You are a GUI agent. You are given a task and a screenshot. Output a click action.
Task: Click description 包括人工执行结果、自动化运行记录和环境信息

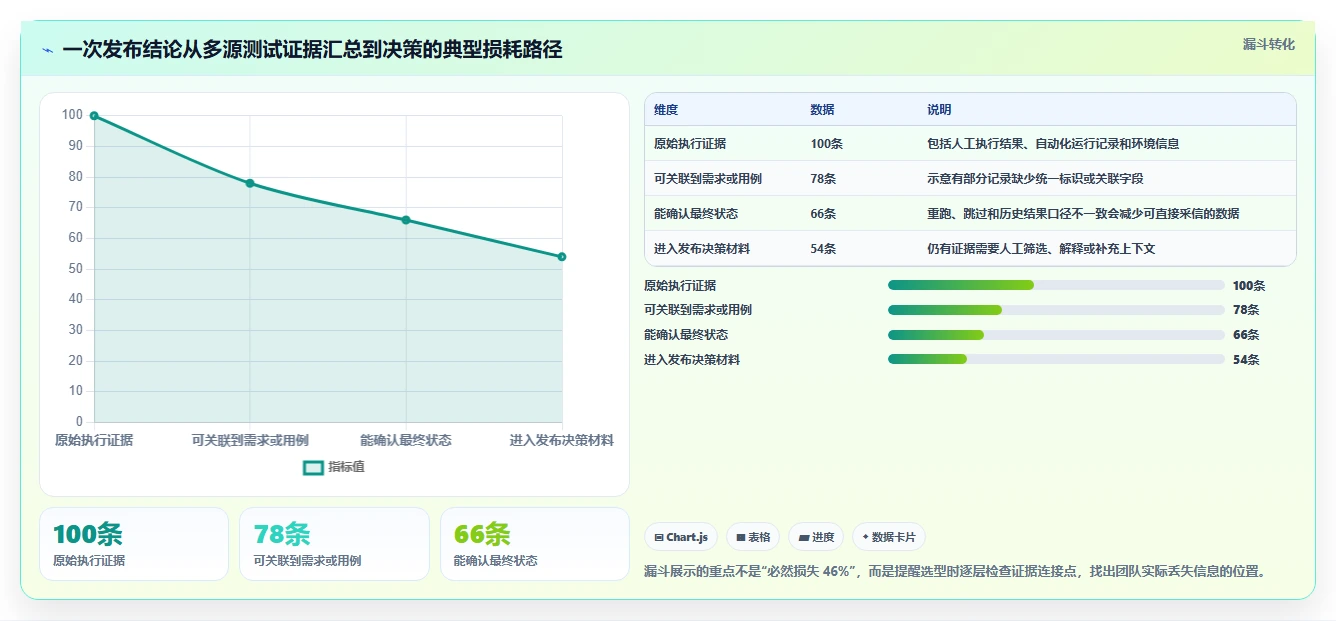[1053, 144]
